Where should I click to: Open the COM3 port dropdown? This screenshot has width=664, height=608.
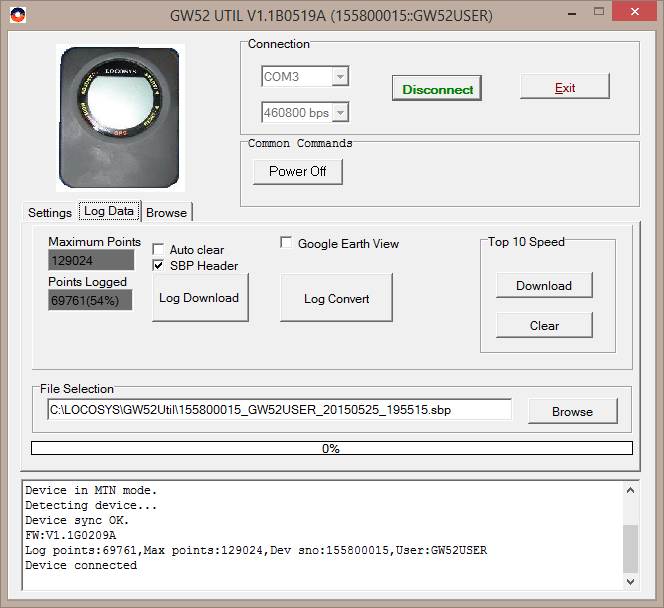point(340,77)
